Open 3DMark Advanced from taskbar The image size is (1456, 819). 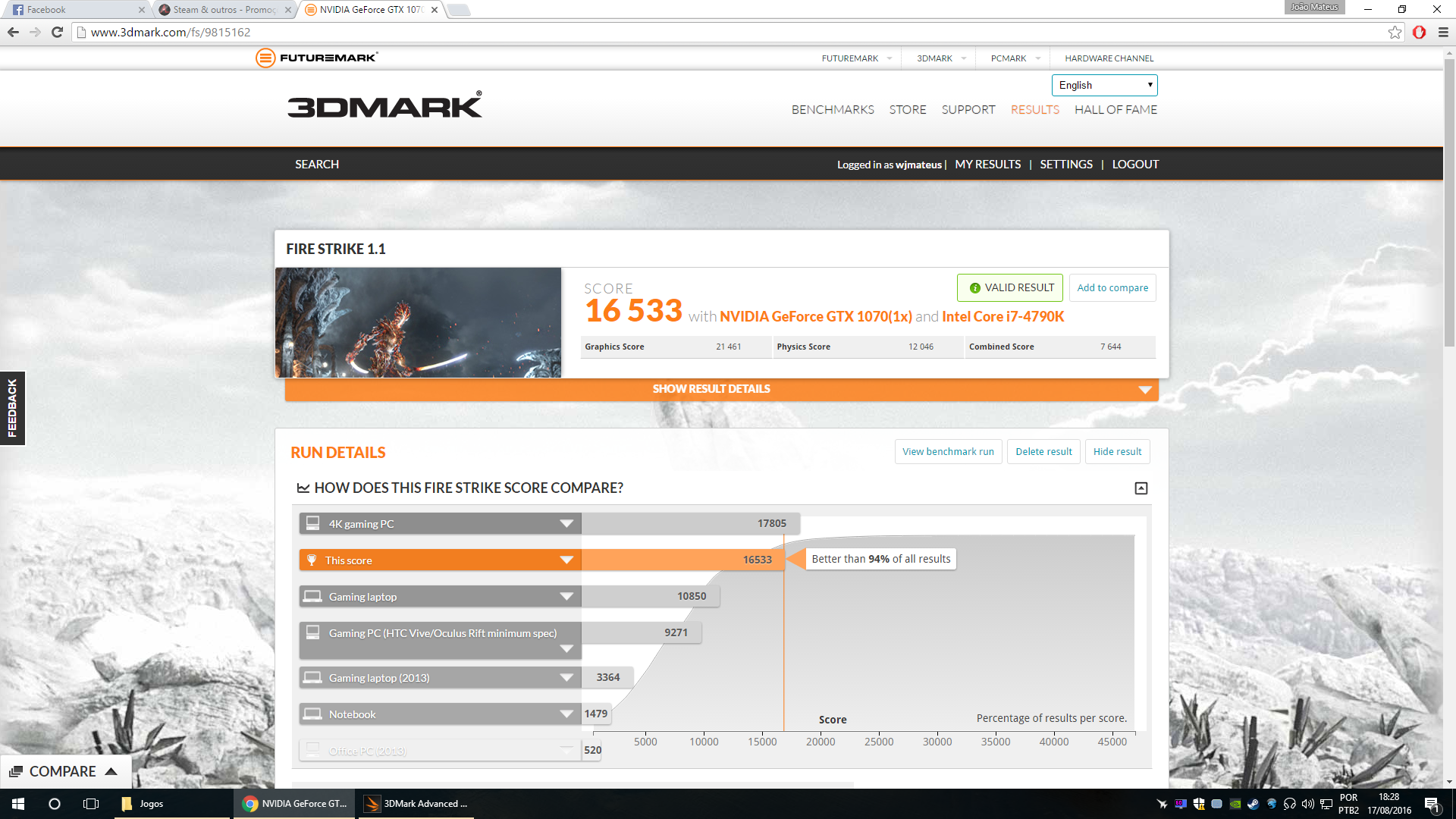coord(416,804)
